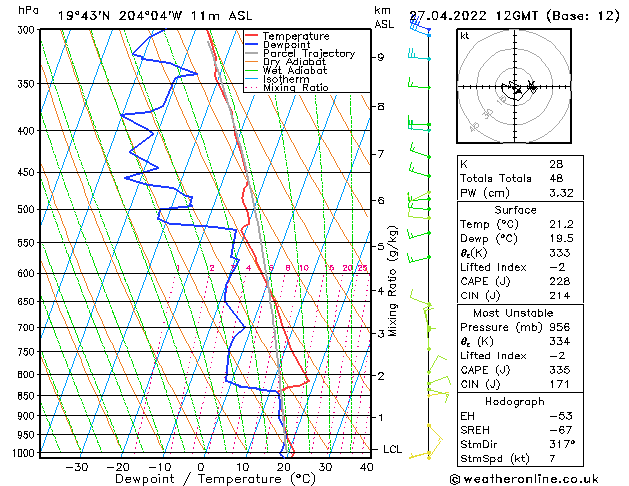Click the surface CIN value 214
629x486 pixels.
click(560, 296)
